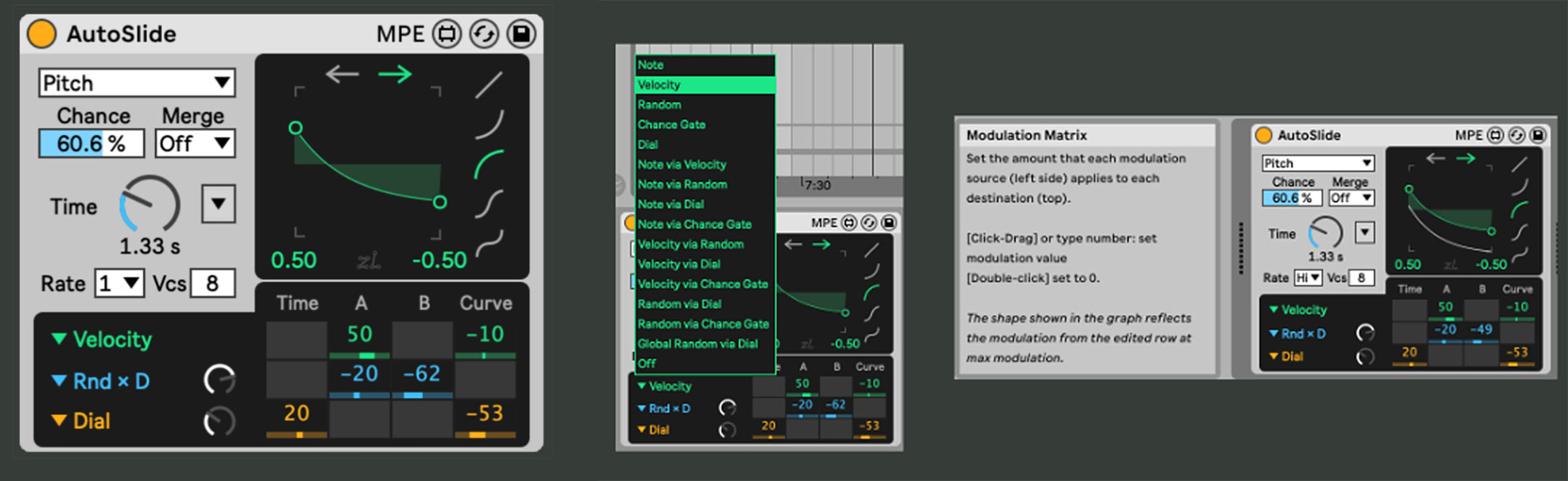Image resolution: width=1568 pixels, height=481 pixels.
Task: Choose the highlighted green curve shape in large AutoSlide
Action: pyautogui.click(x=489, y=164)
